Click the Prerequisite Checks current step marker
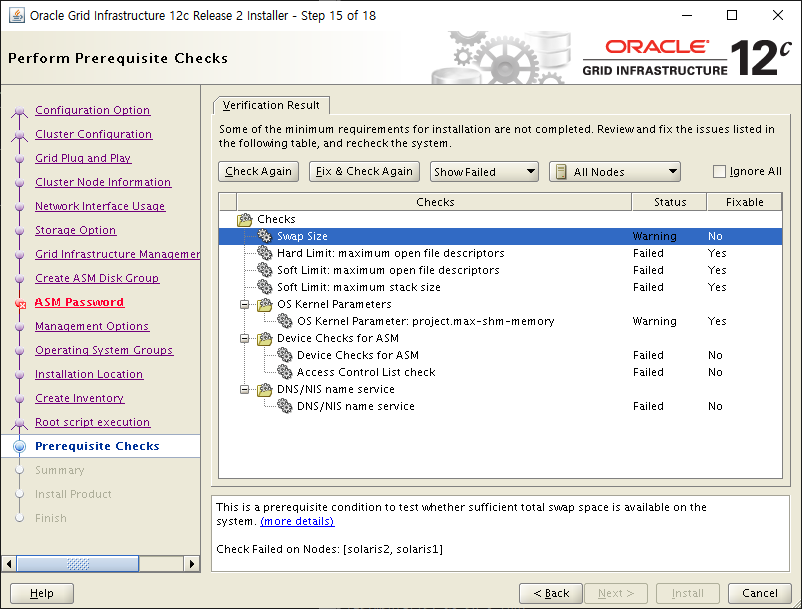This screenshot has height=609, width=802. click(x=19, y=446)
